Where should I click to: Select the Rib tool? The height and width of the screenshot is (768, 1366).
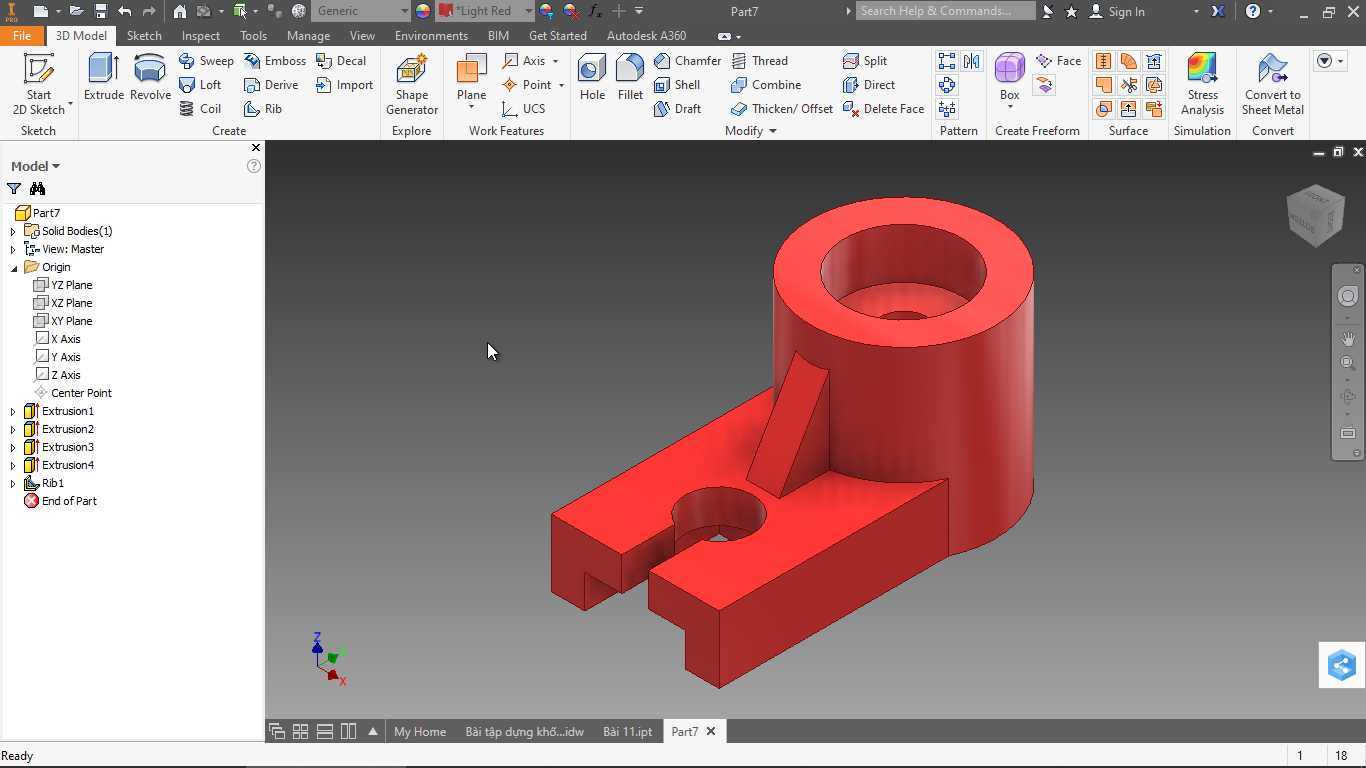(263, 109)
